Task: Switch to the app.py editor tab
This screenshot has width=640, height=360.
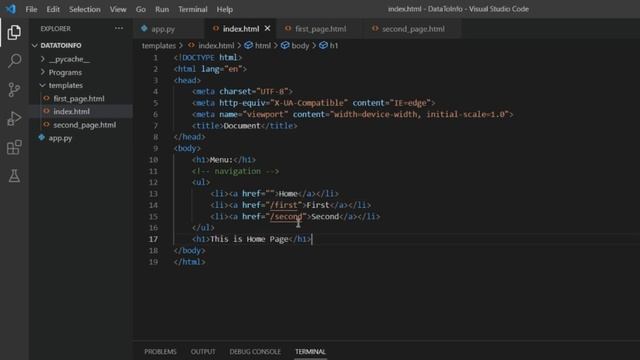Action: pos(169,29)
